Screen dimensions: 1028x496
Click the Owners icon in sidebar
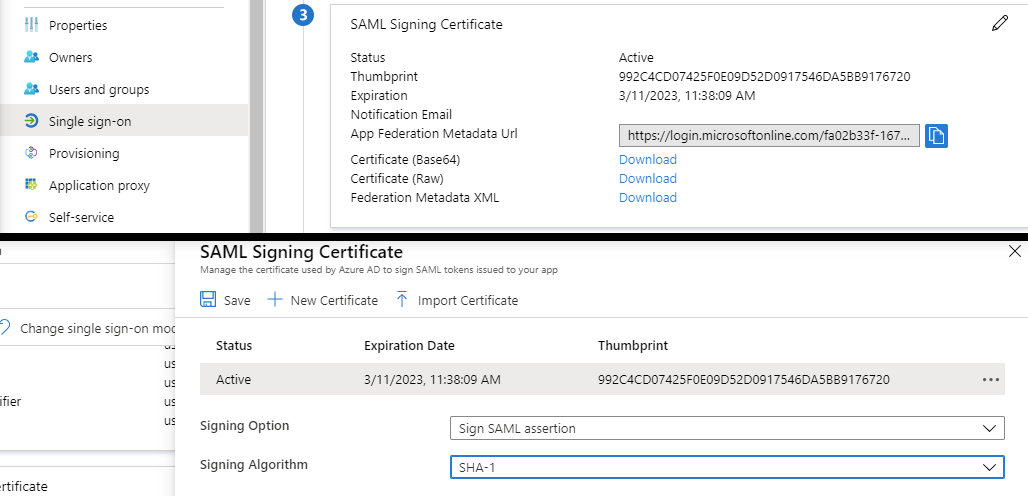[x=31, y=57]
